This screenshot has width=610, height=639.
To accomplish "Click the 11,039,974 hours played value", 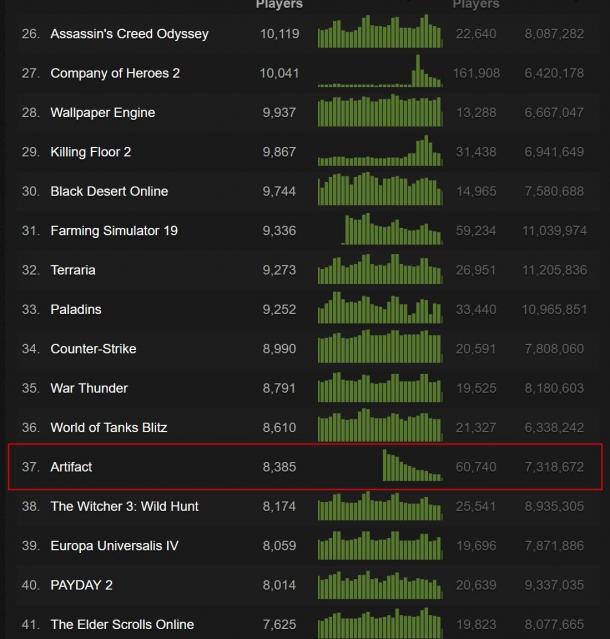I will click(555, 231).
